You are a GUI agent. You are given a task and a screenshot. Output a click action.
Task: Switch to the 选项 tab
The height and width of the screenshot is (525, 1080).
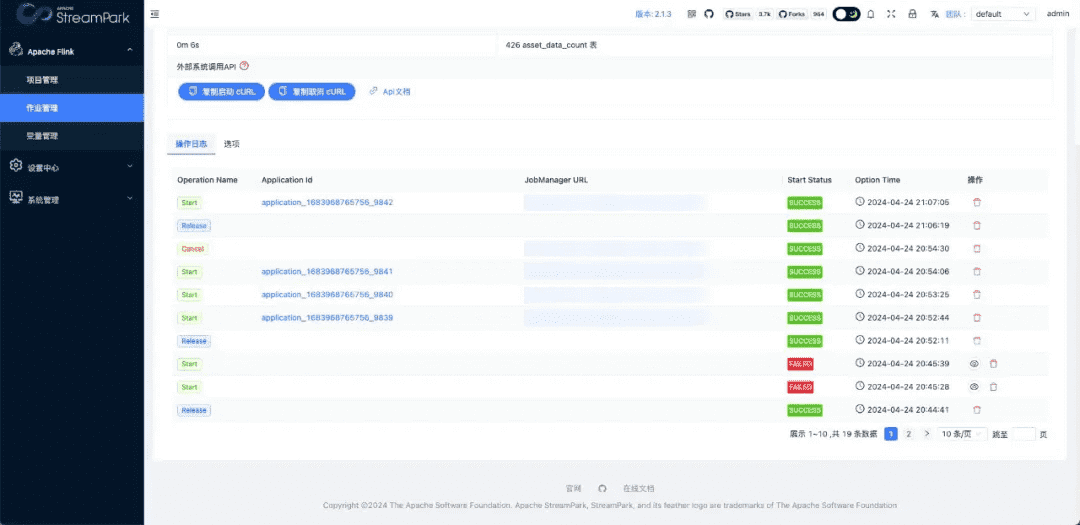pos(231,144)
